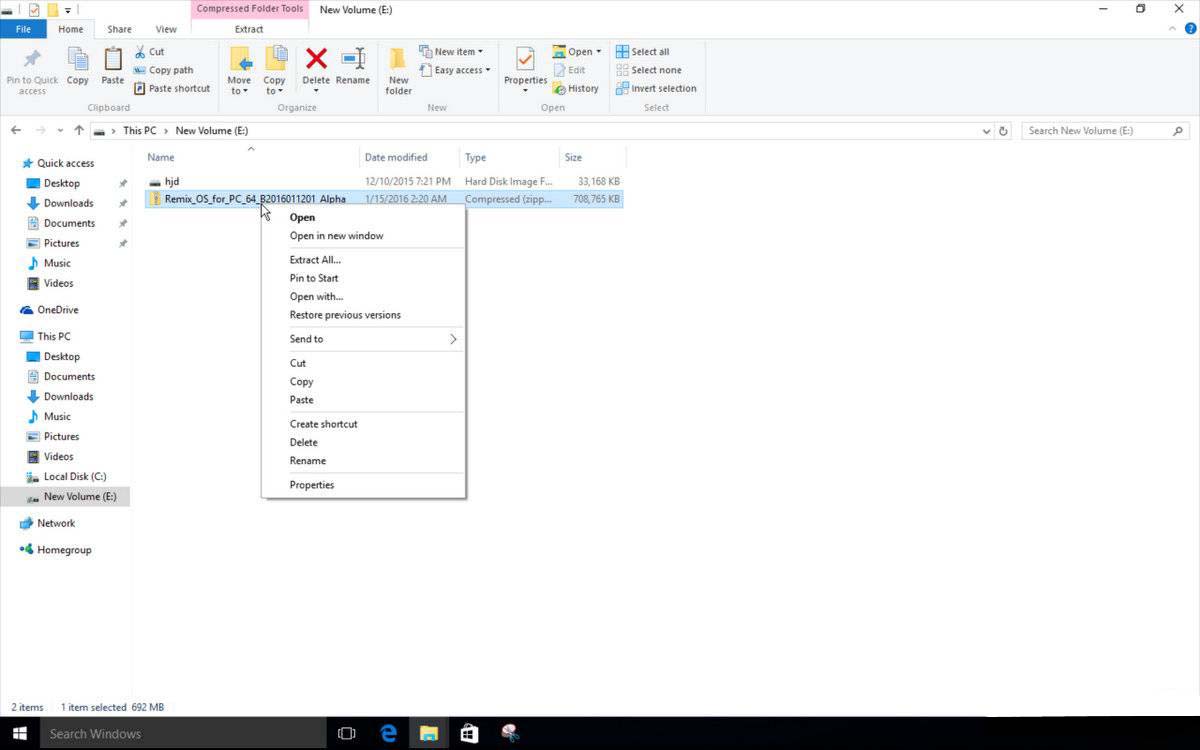Choose Pin to Start in context menu

tap(363, 278)
